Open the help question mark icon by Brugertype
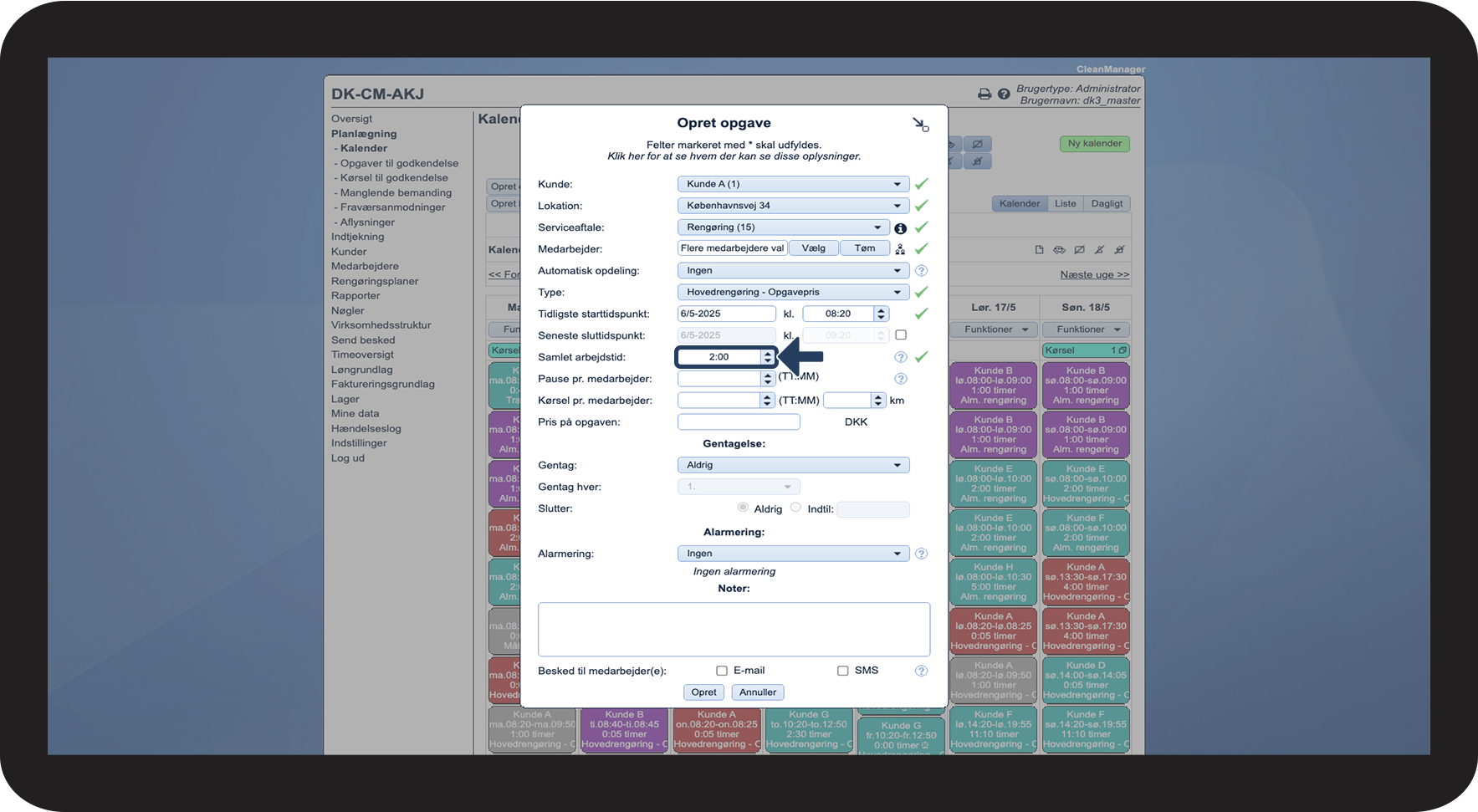 point(1004,94)
